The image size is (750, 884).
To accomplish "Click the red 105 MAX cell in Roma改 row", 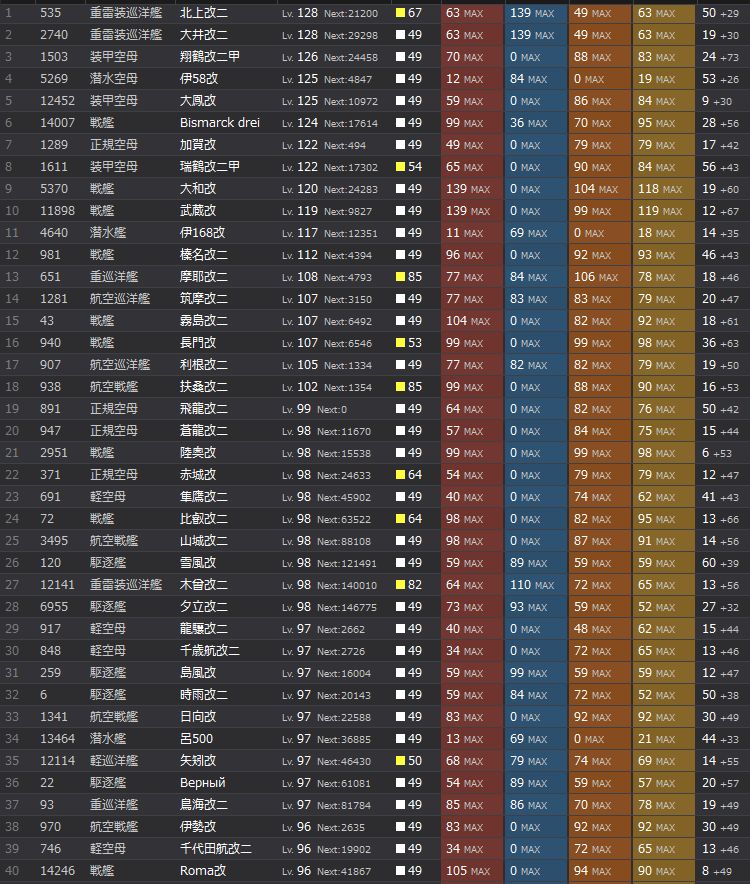I will point(471,870).
